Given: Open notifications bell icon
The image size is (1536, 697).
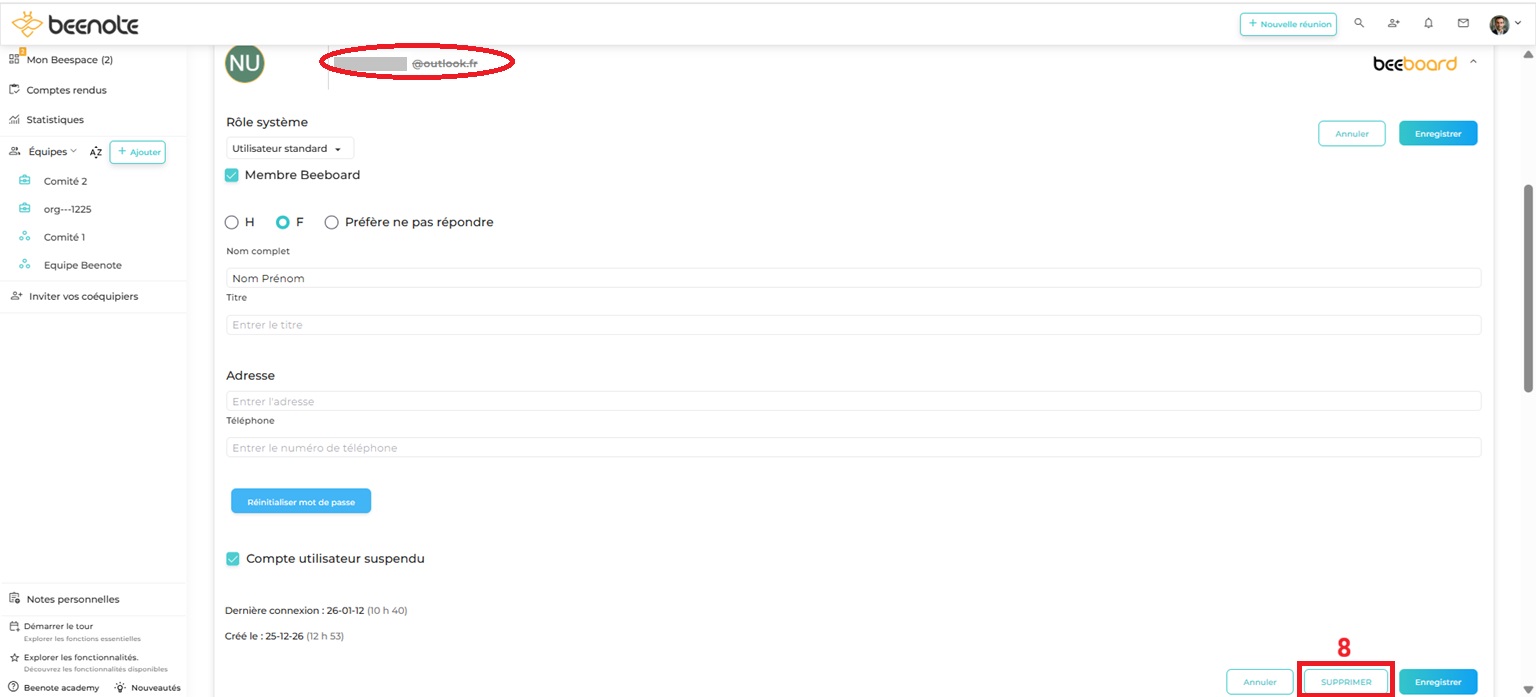Looking at the screenshot, I should pos(1428,23).
